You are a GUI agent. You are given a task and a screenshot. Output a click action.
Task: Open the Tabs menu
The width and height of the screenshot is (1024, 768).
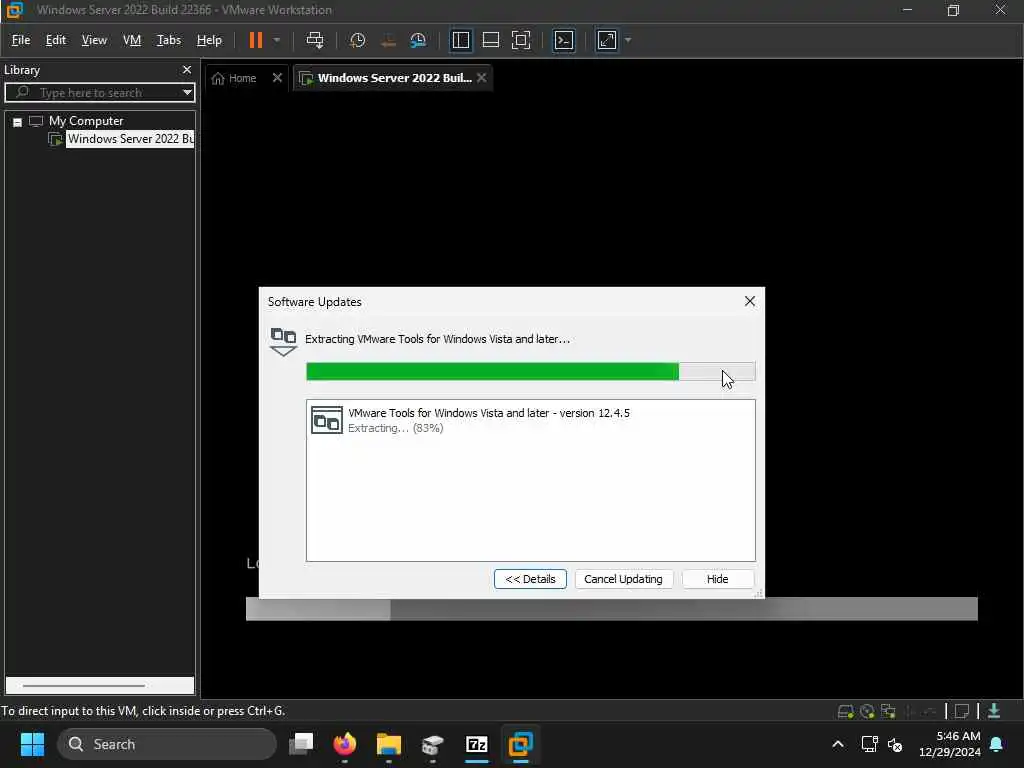pyautogui.click(x=168, y=40)
